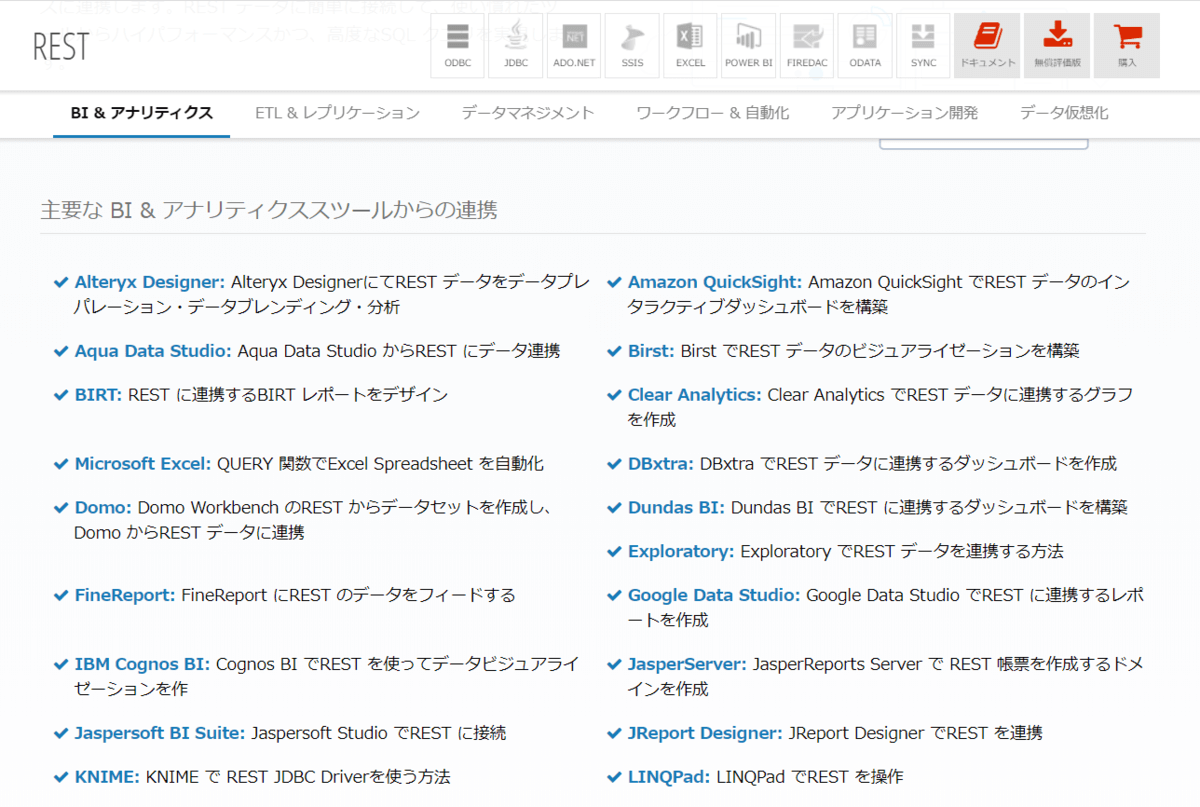Open the JDBC driver icon

coord(516,46)
